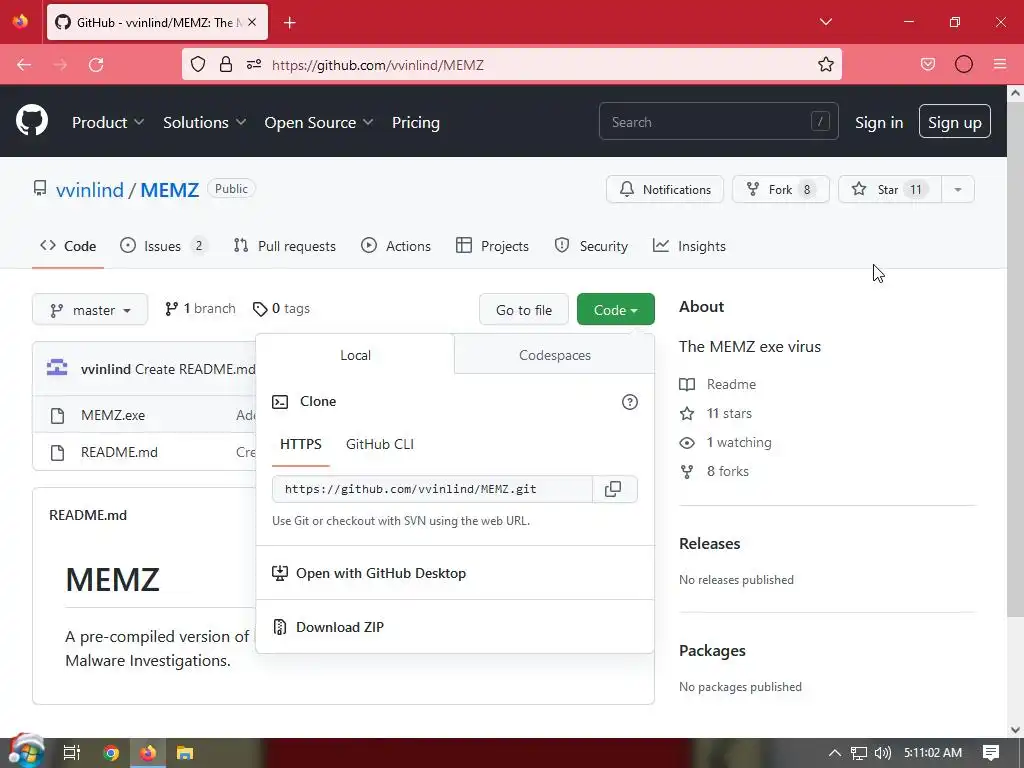Expand the Product navigation menu
The image size is (1024, 768).
pos(108,122)
